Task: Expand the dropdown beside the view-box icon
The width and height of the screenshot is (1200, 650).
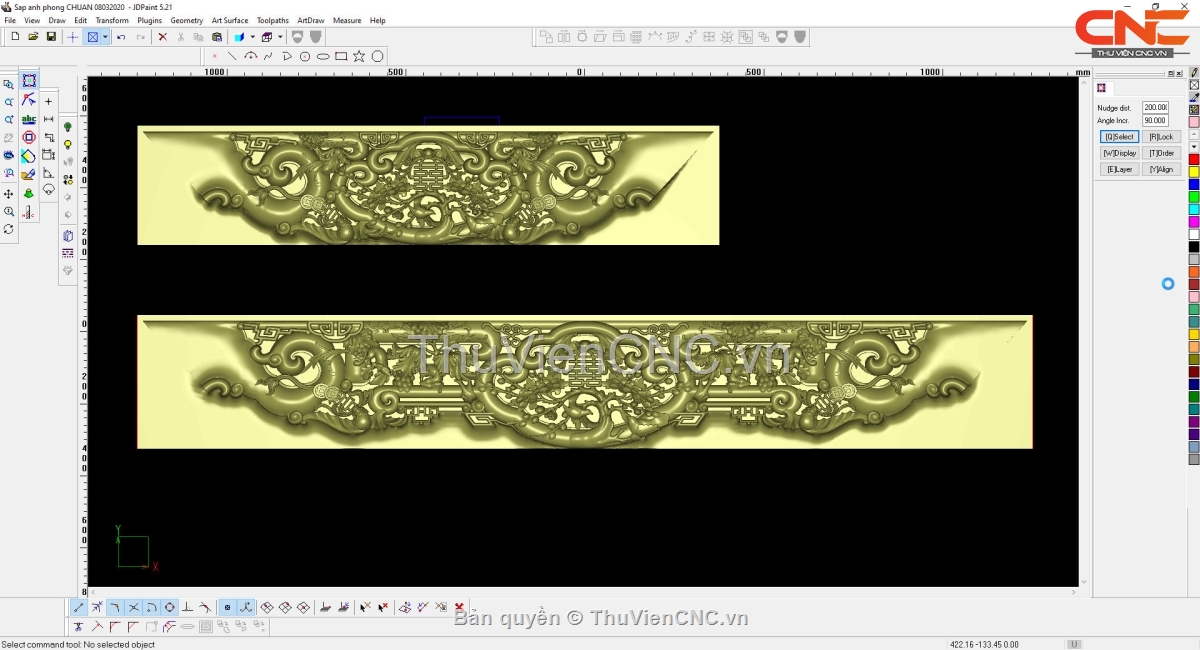Action: 105,37
